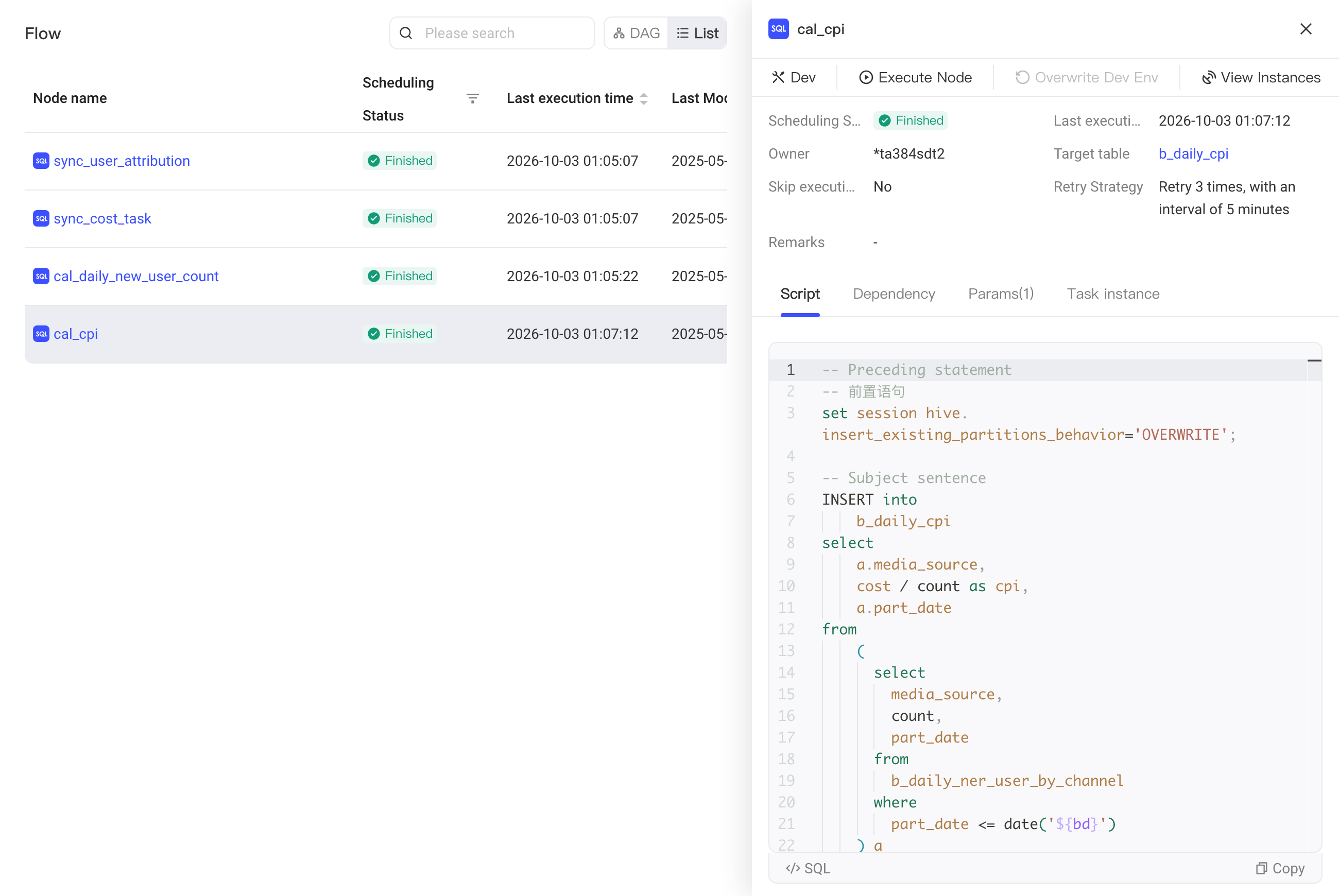1339x896 pixels.
Task: Click owner value *ta384sdt2
Action: pos(908,154)
